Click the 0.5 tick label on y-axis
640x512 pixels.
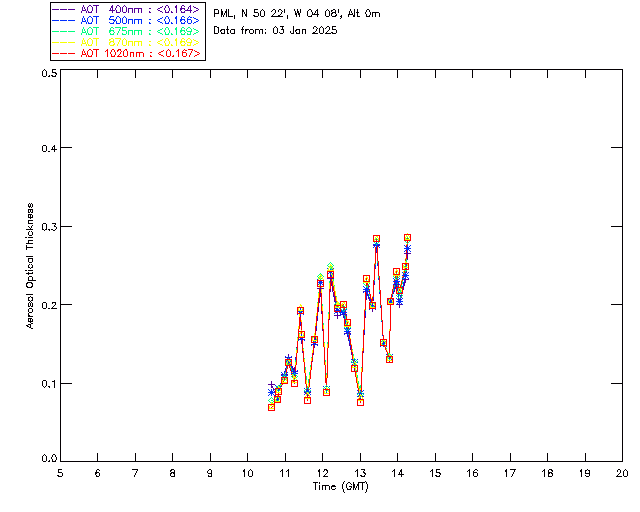[x=48, y=74]
